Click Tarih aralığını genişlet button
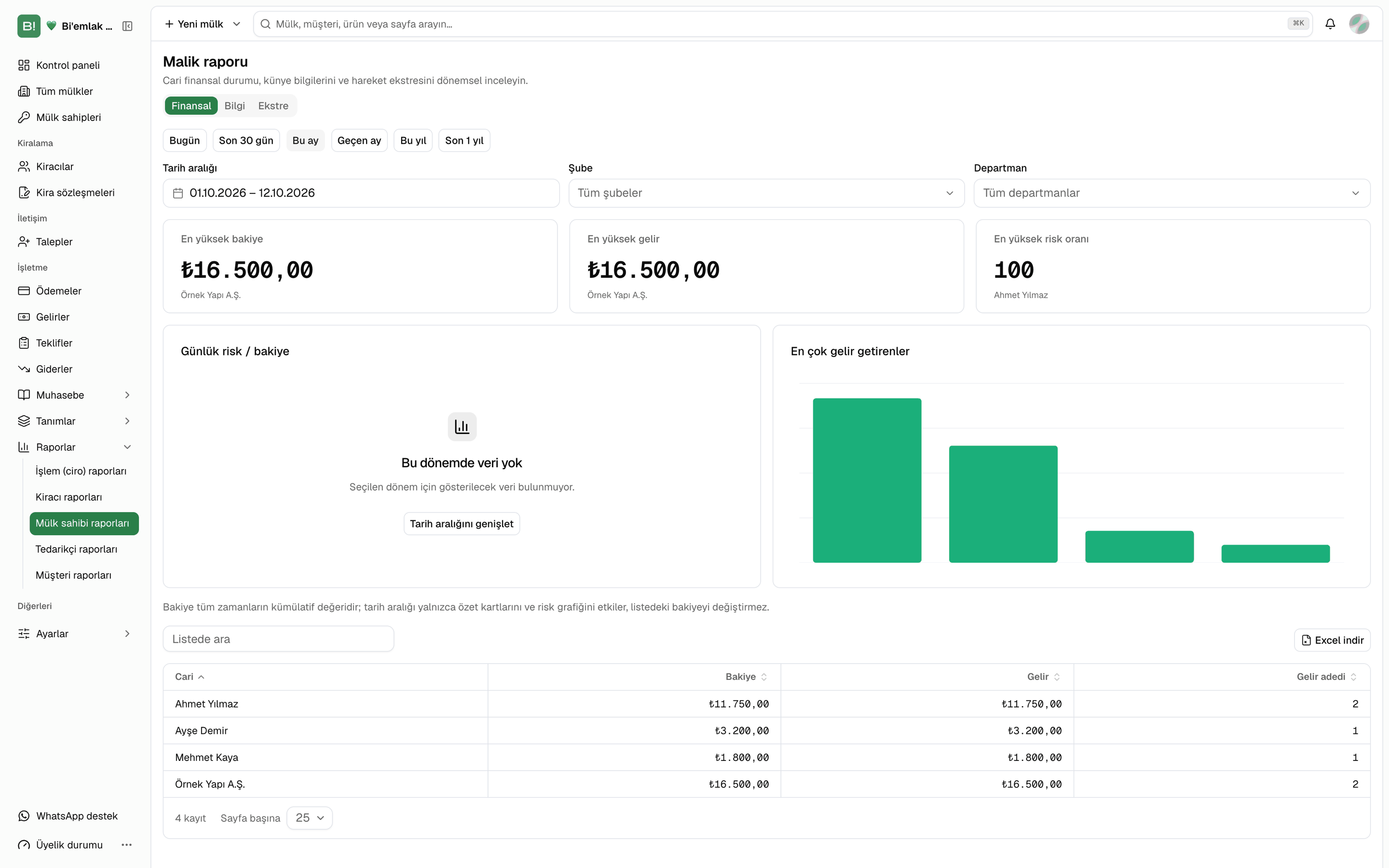The width and height of the screenshot is (1389, 868). pyautogui.click(x=462, y=524)
